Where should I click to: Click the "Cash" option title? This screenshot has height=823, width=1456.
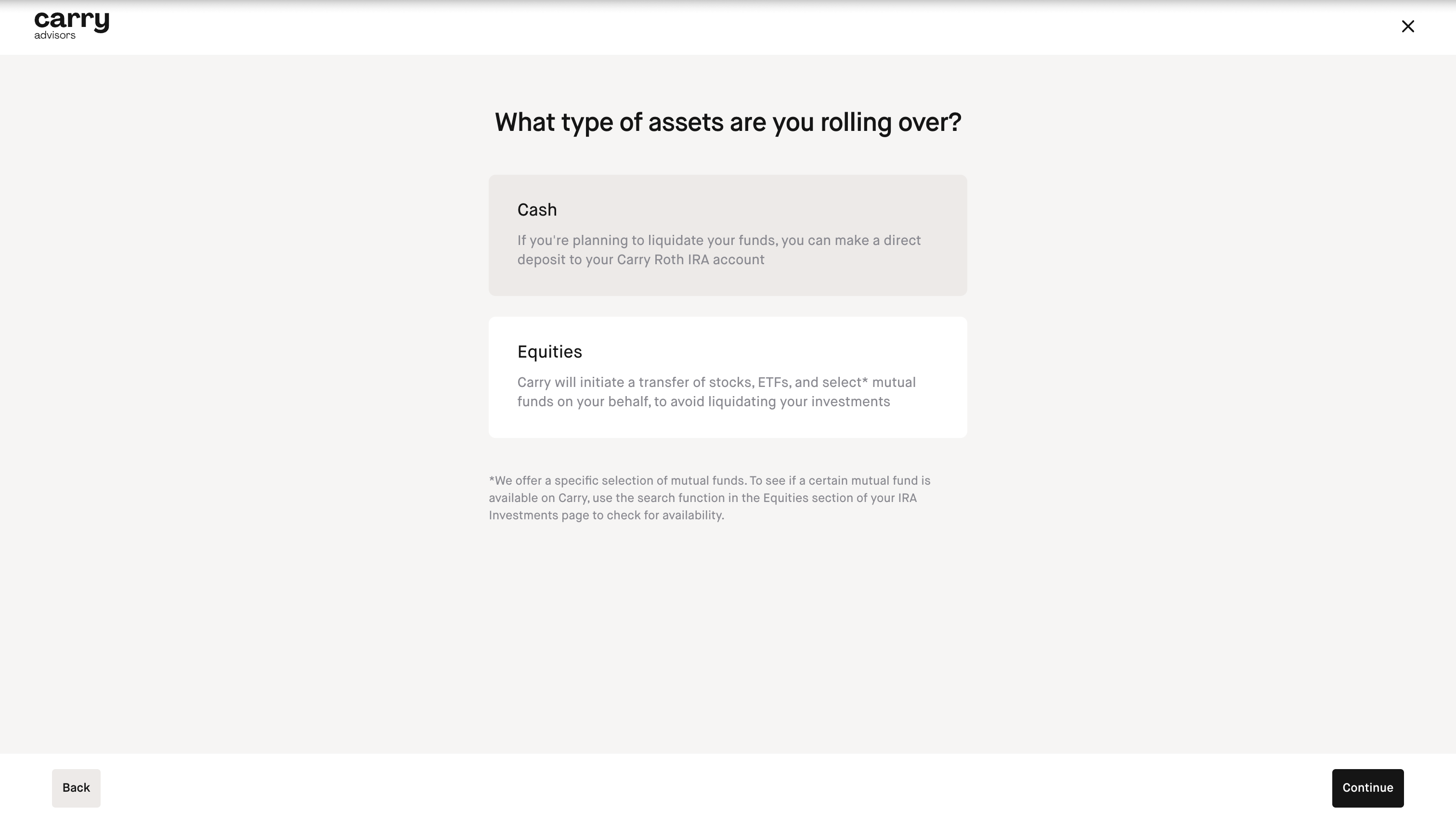coord(536,210)
